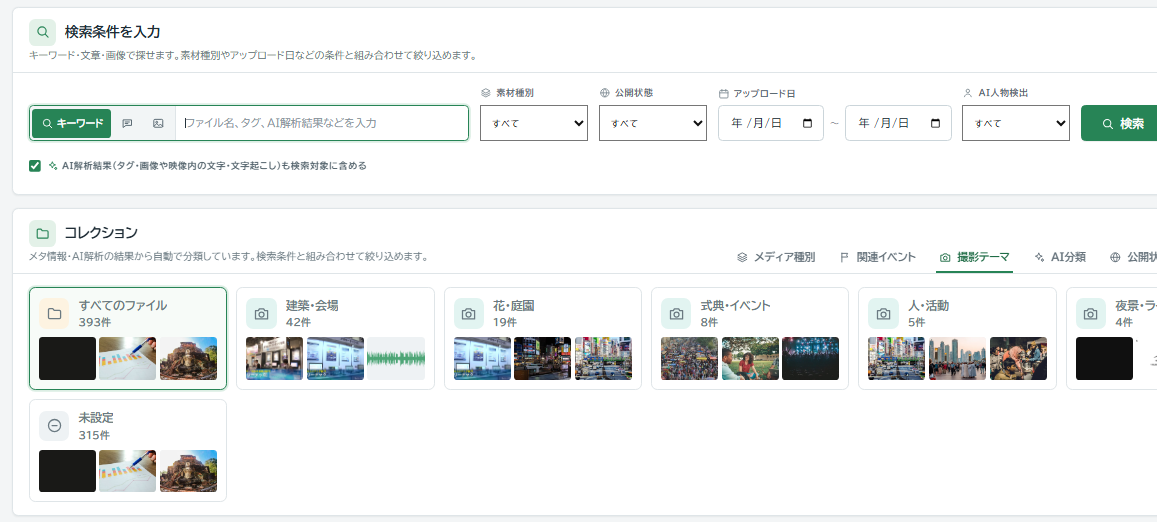
Task: Open the 人・活動 collection
Action: pos(957,338)
